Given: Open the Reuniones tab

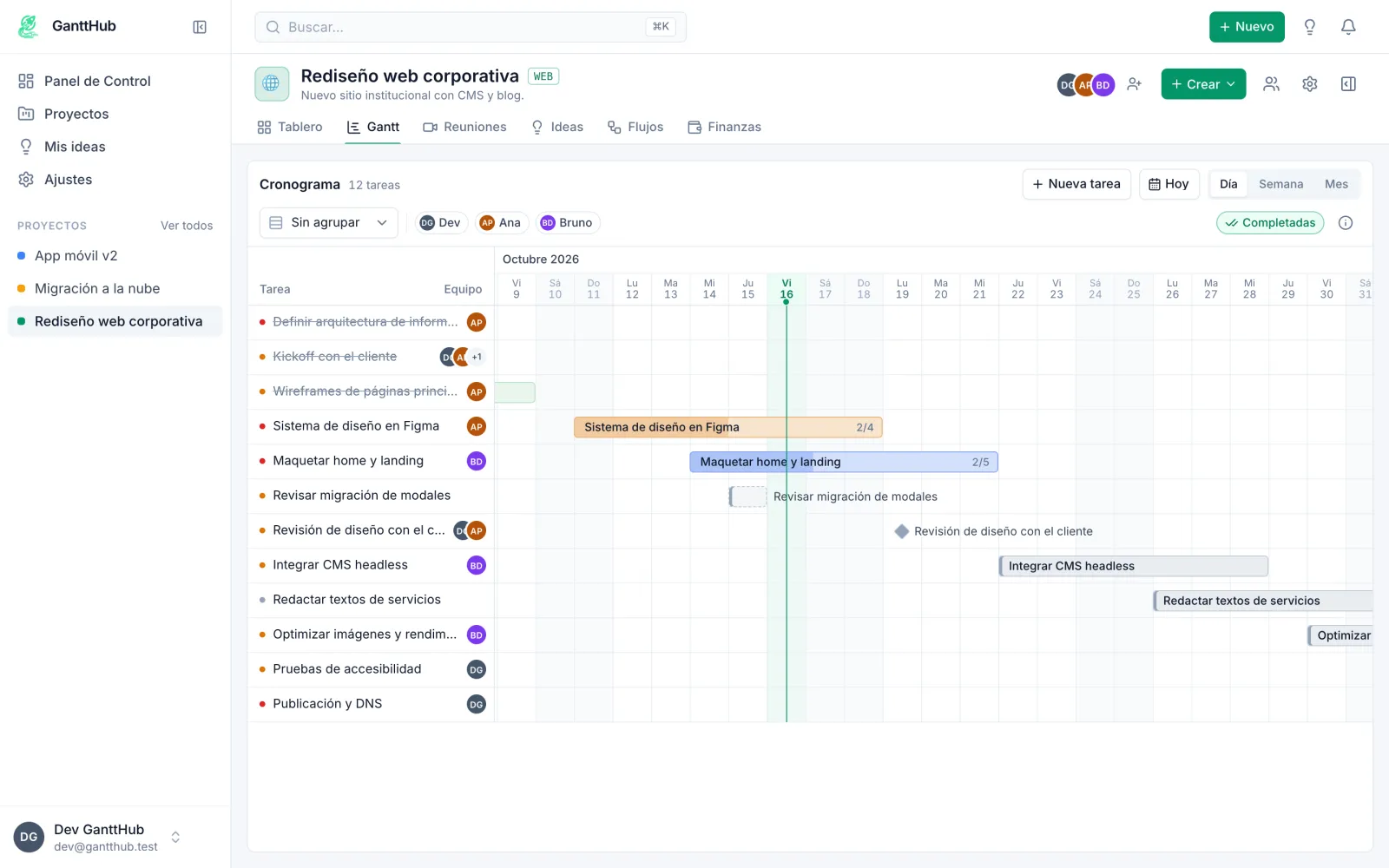Looking at the screenshot, I should coord(464,127).
